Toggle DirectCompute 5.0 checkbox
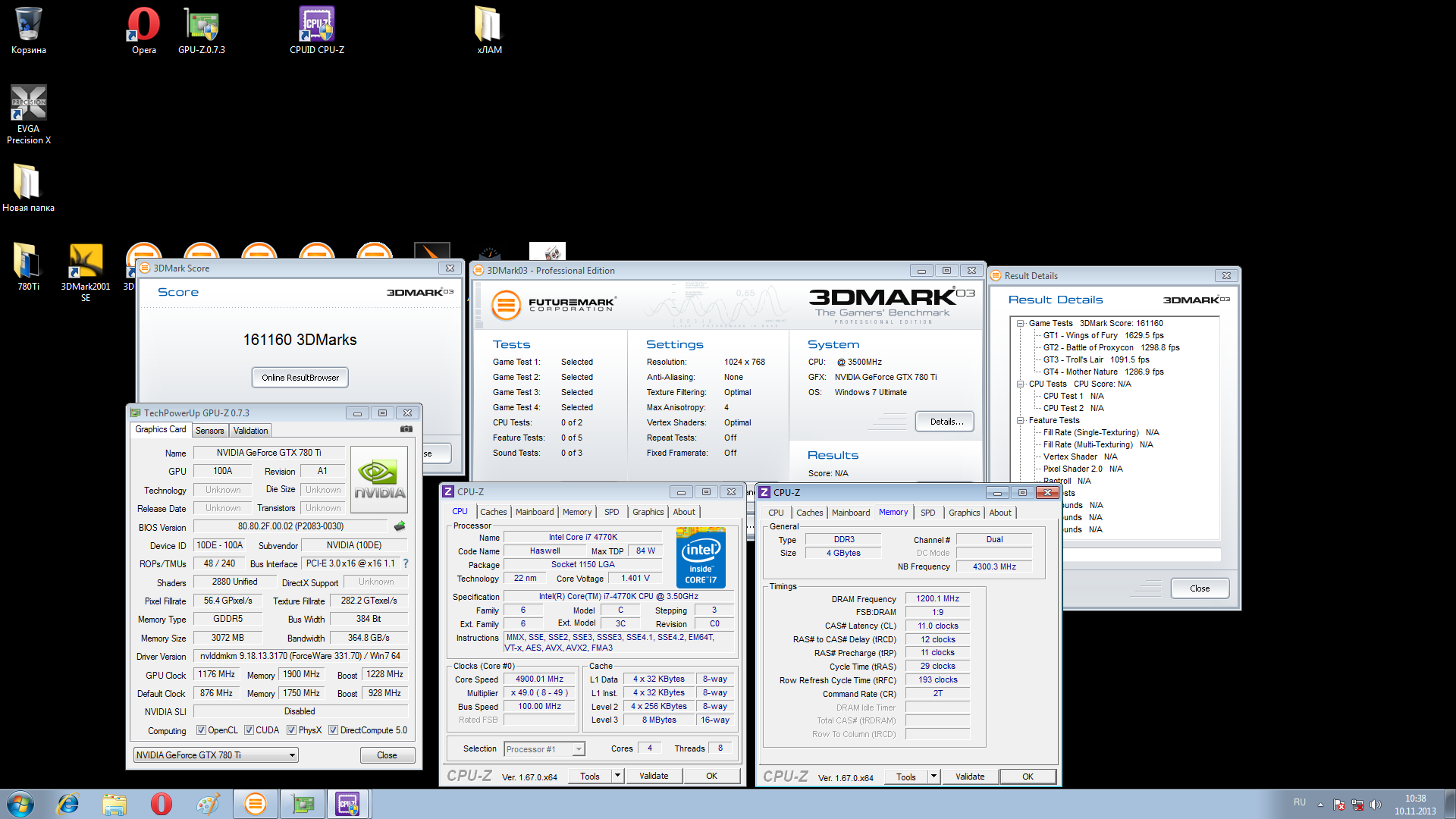 tap(333, 730)
